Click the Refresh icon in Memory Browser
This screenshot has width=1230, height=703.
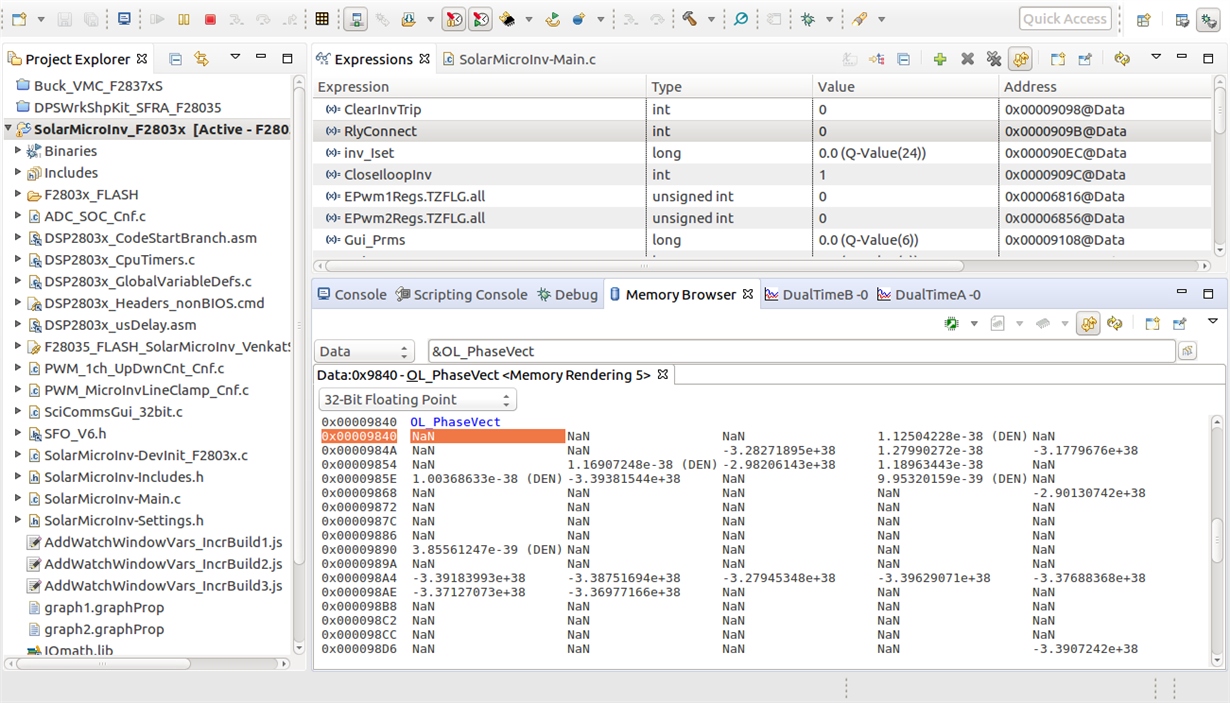(x=1115, y=323)
